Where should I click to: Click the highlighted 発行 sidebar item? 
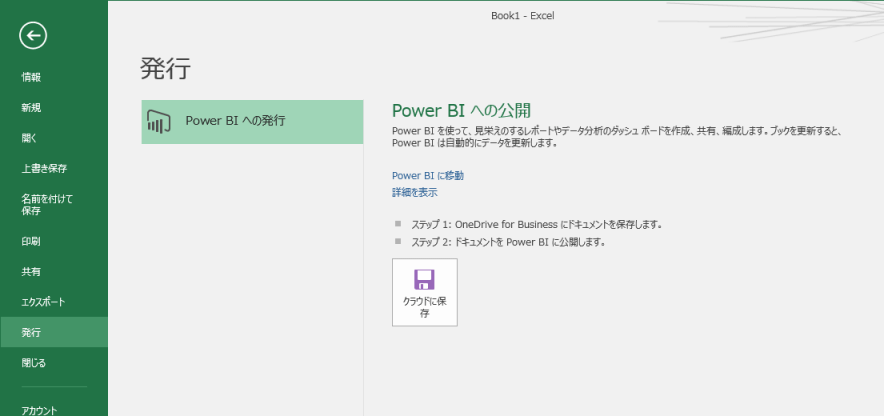pyautogui.click(x=54, y=332)
